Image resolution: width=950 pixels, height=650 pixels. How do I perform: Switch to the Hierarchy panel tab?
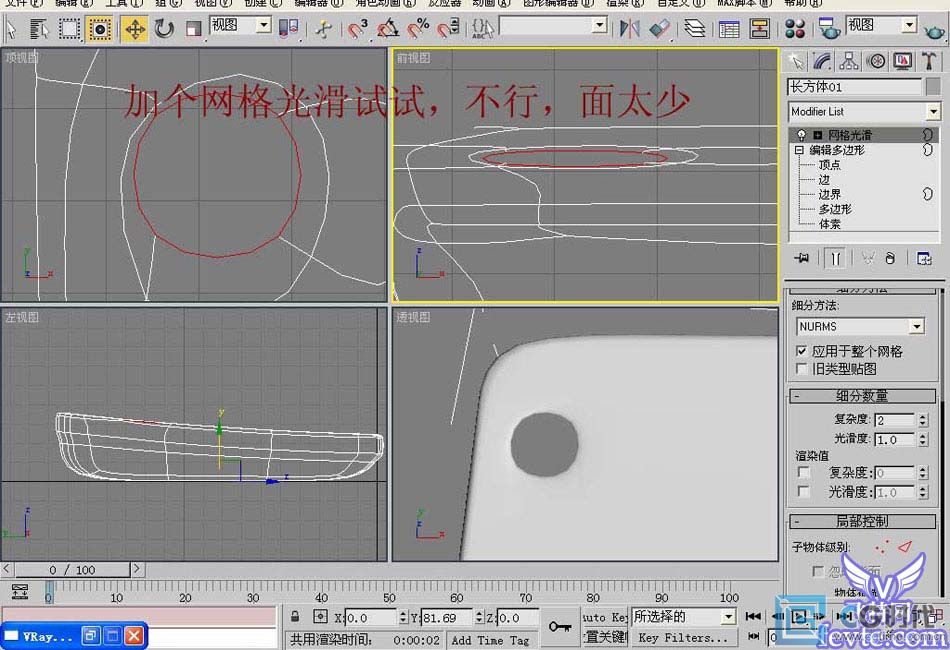pos(849,61)
